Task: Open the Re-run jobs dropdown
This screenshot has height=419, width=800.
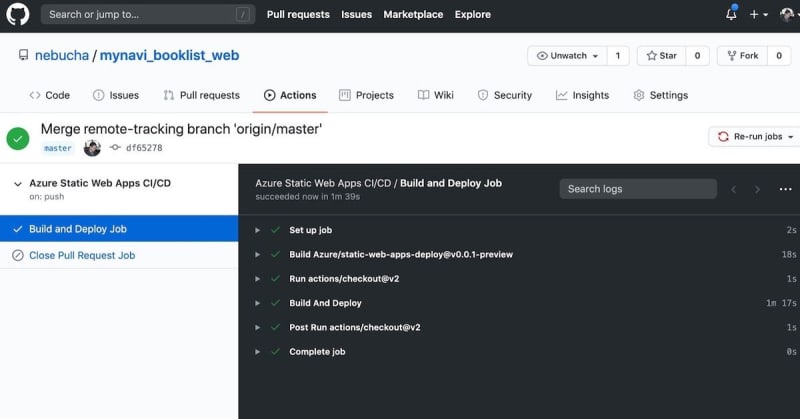Action: [755, 137]
